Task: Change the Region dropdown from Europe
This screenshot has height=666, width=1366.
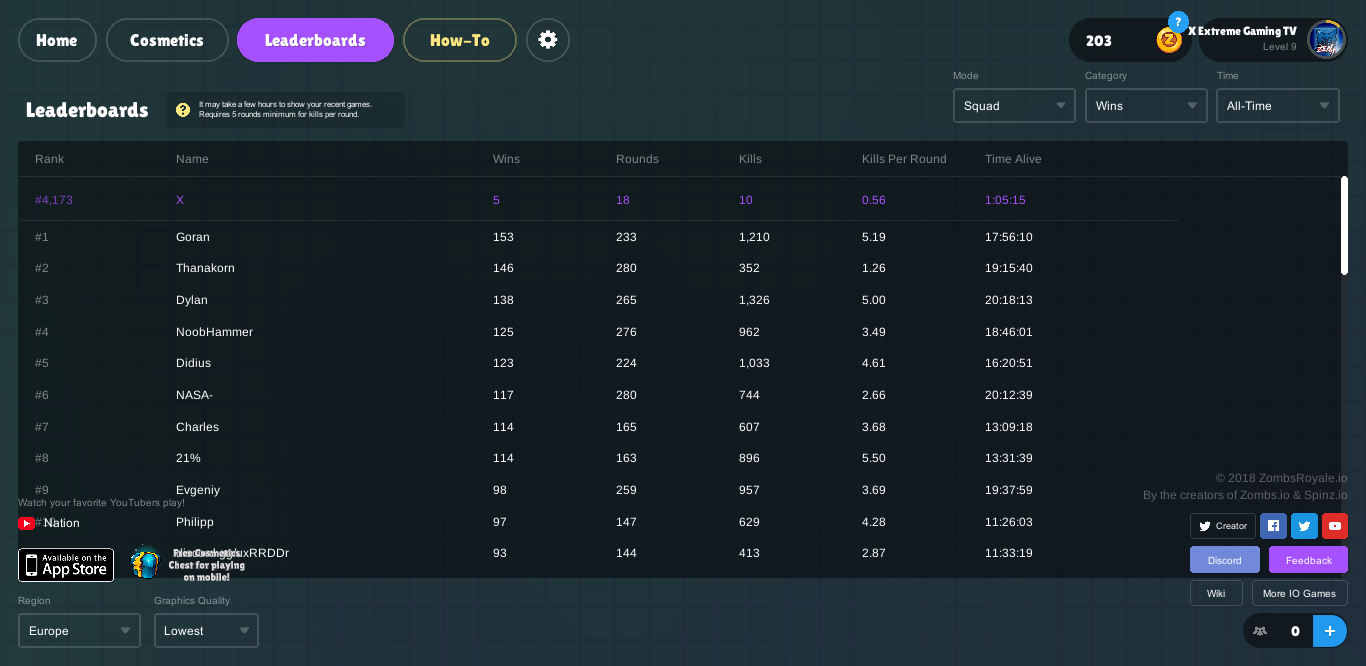Action: pos(78,631)
